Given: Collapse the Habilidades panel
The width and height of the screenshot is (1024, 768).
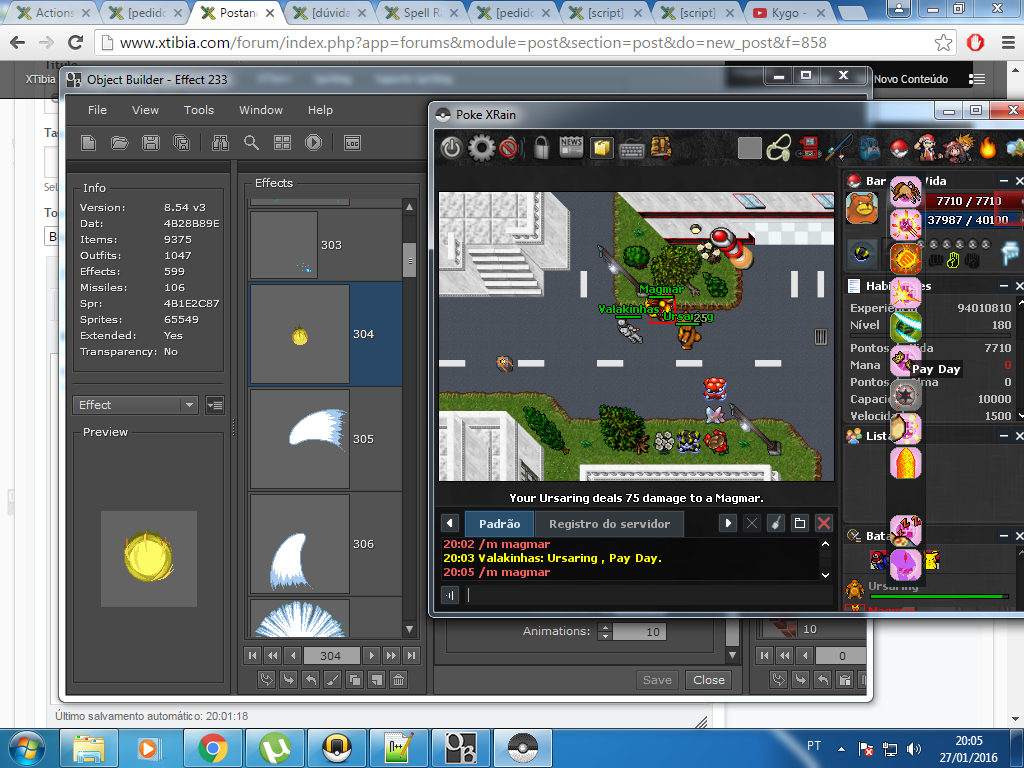Looking at the screenshot, I should tap(1004, 285).
